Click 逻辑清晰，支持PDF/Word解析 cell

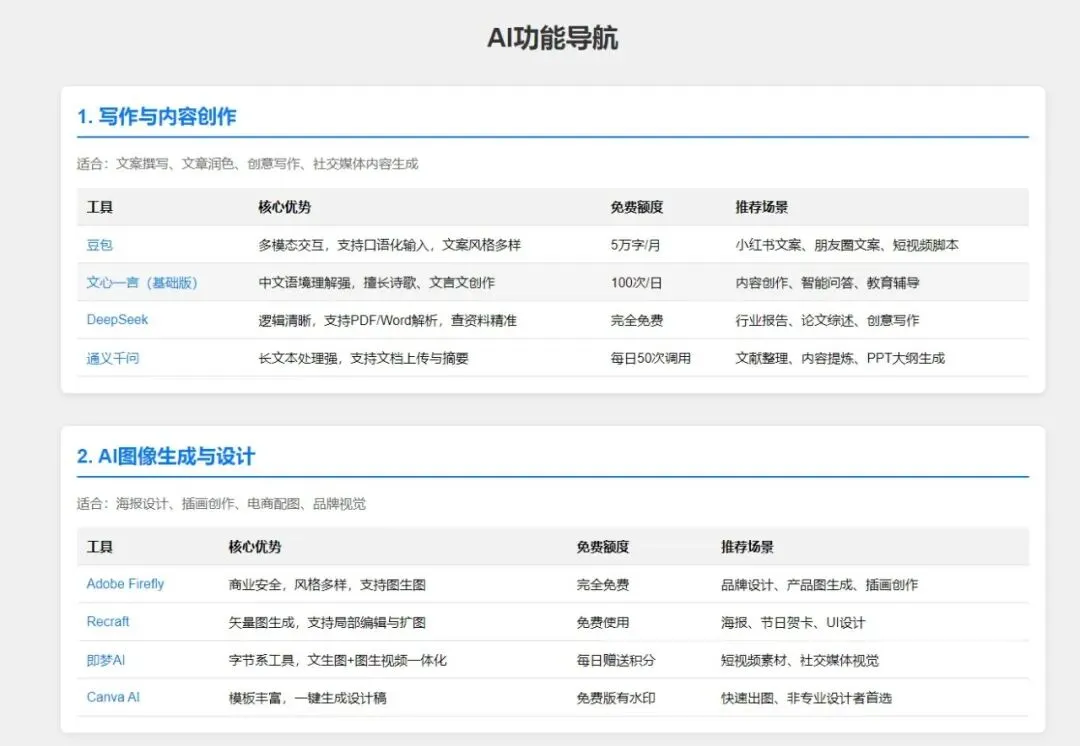(x=388, y=320)
